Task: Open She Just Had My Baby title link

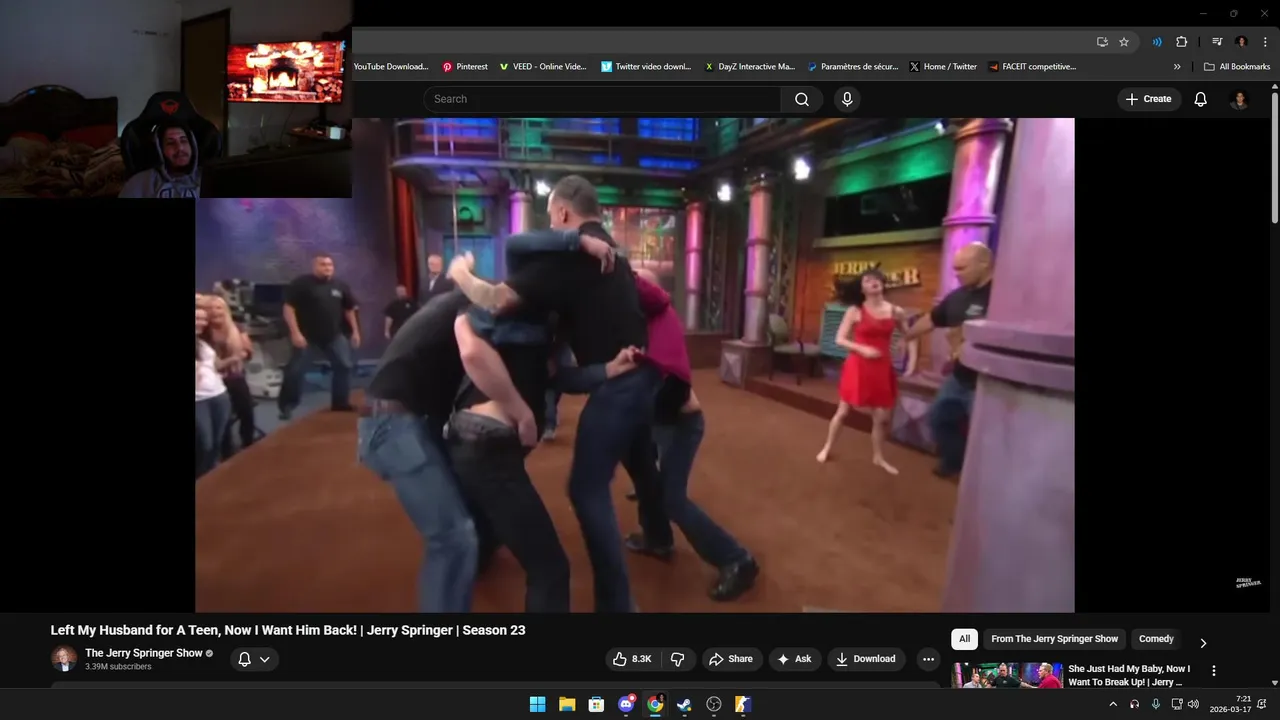Action: (x=1129, y=675)
